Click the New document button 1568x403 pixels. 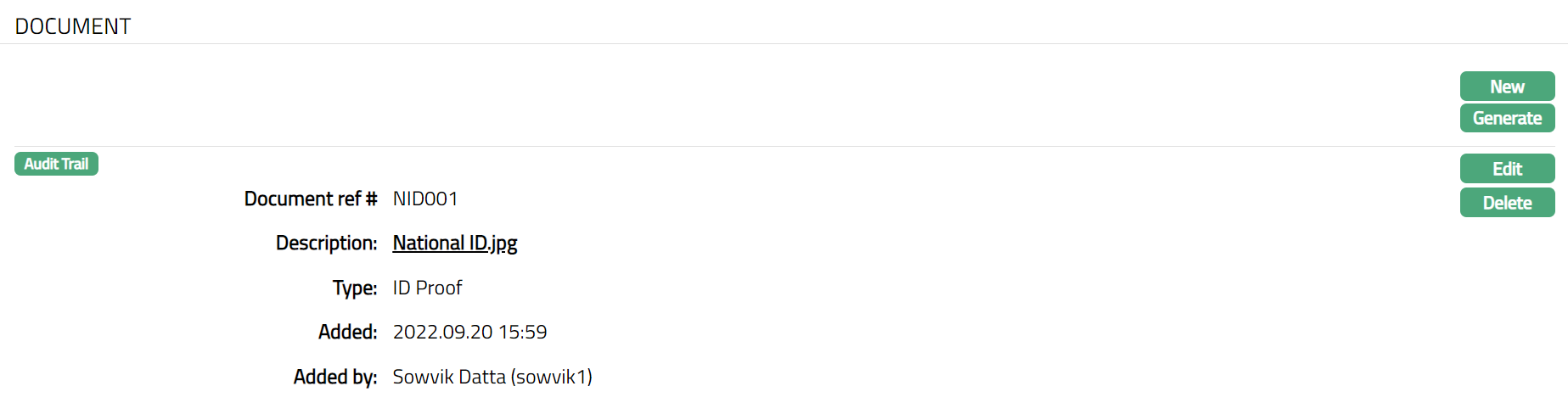1507,87
